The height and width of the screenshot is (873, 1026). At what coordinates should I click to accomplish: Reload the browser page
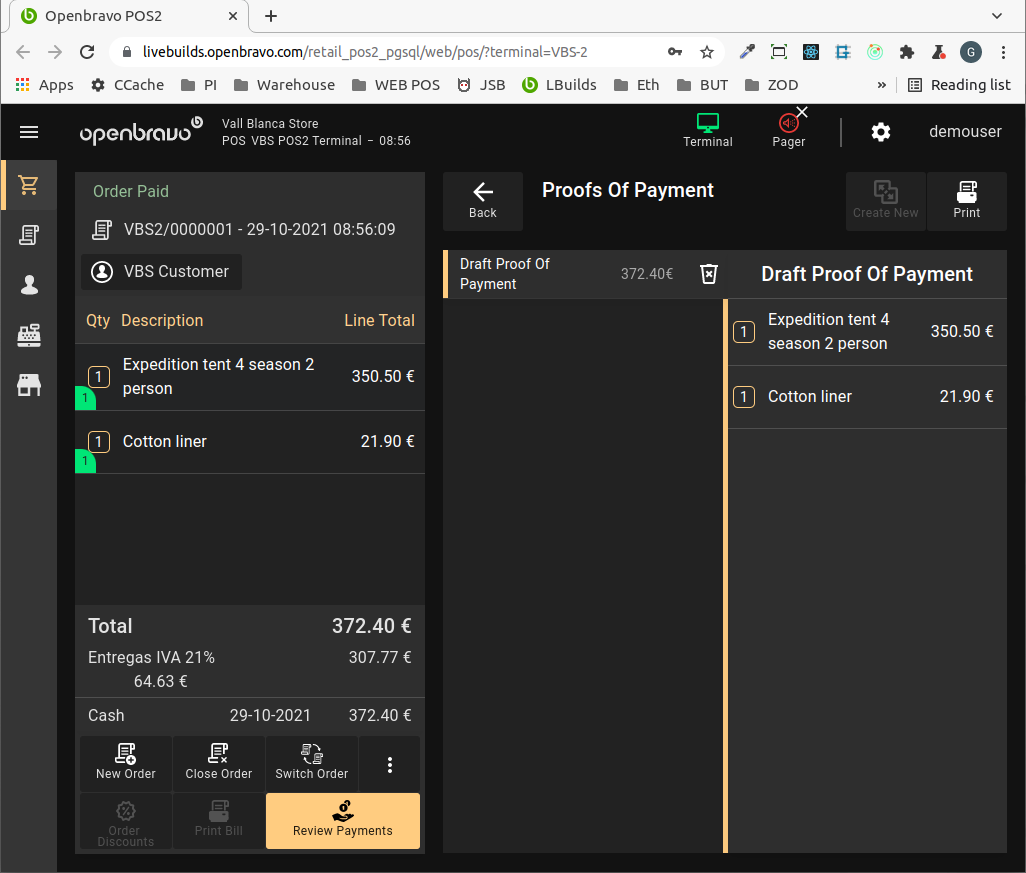coord(87,52)
